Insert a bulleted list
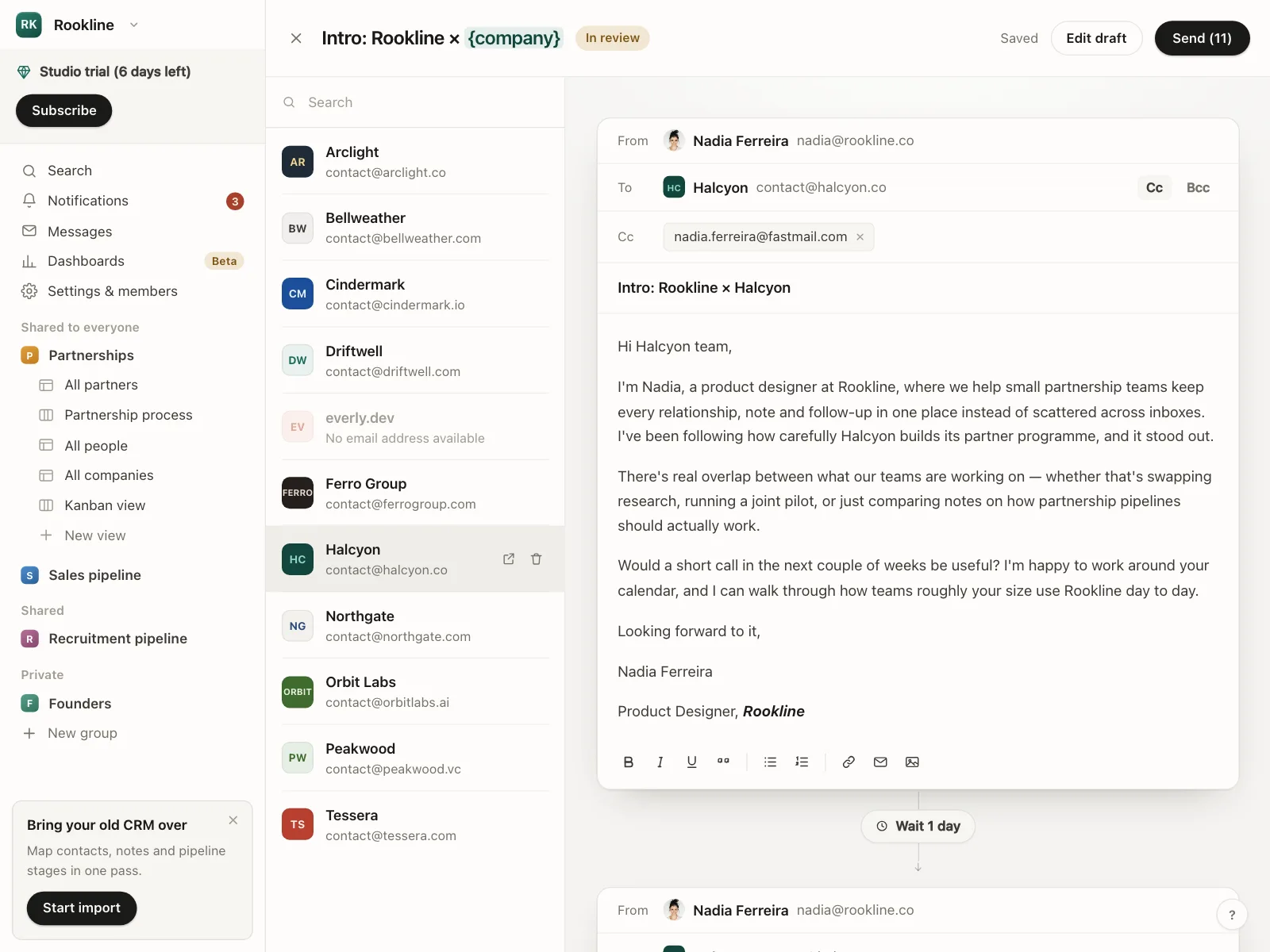The width and height of the screenshot is (1270, 952). tap(770, 762)
